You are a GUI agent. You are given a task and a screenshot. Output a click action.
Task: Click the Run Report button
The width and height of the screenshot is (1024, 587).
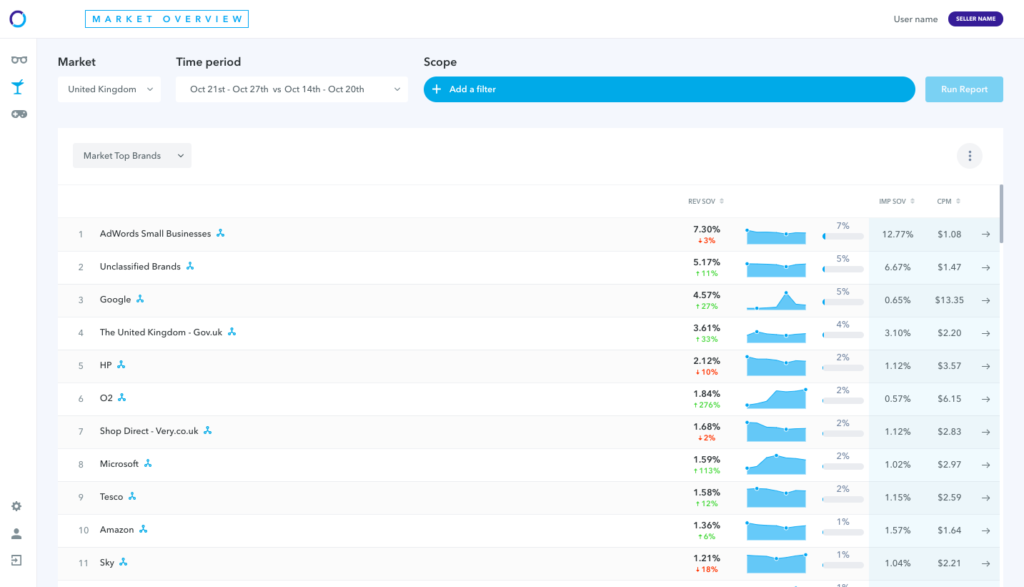(964, 89)
